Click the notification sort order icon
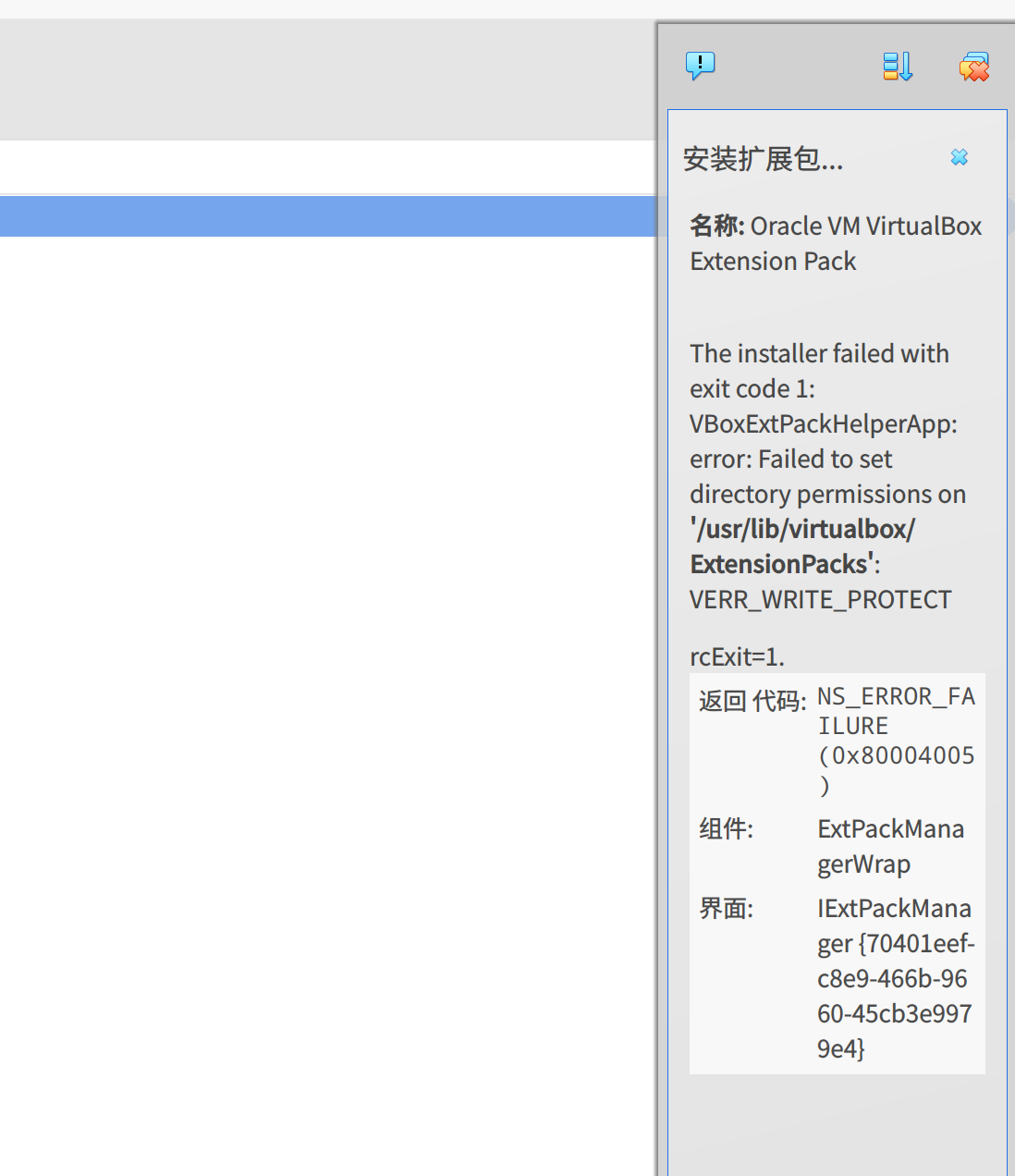This screenshot has height=1176, width=1015. coord(898,66)
